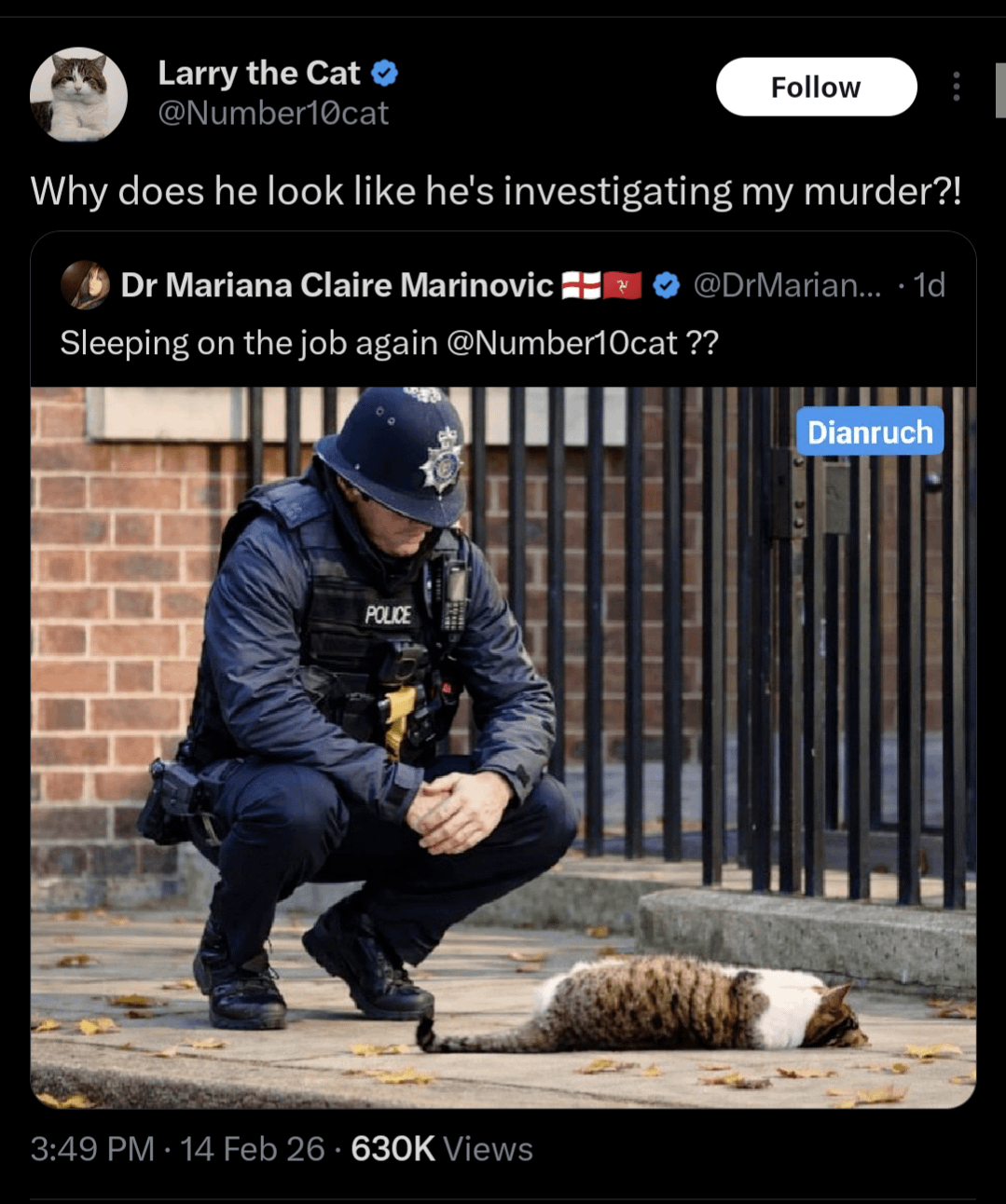This screenshot has width=1006, height=1204.
Task: Open the Dr Mariana Claire Marinovic display name
Action: tap(337, 285)
